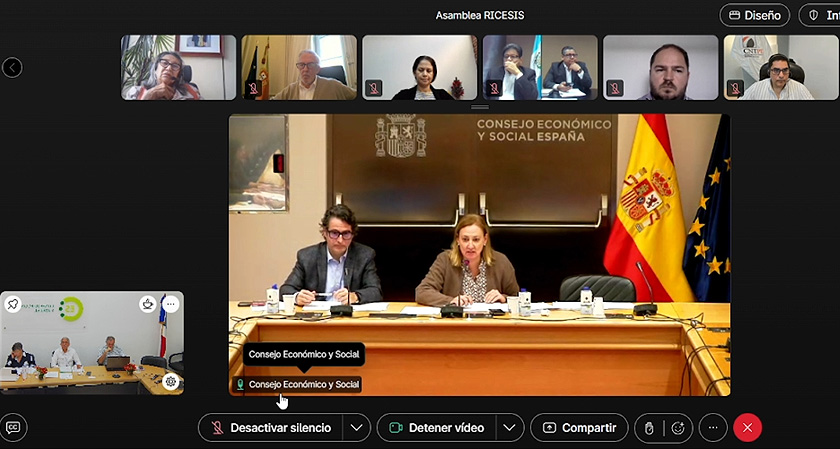The height and width of the screenshot is (449, 840).
Task: Click muted mic icon on dark-haired woman's thumbnail
Action: [373, 88]
